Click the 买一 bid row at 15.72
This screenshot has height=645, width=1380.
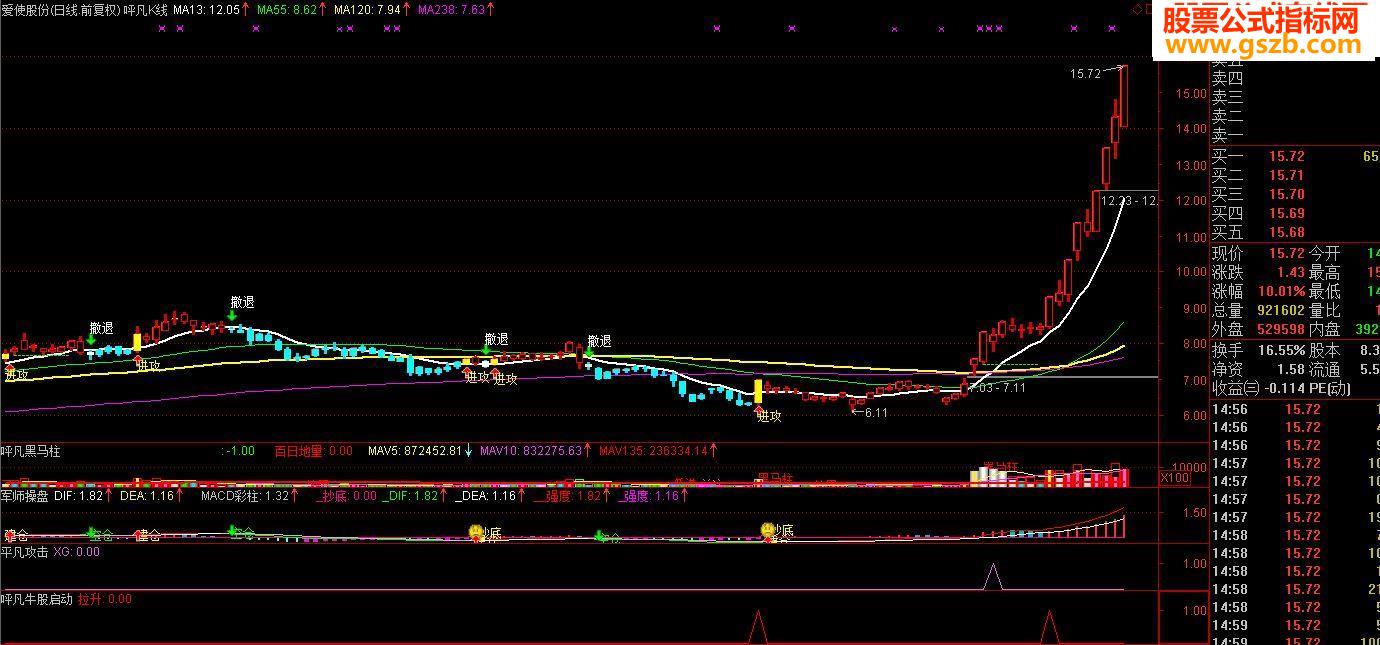click(x=1295, y=156)
